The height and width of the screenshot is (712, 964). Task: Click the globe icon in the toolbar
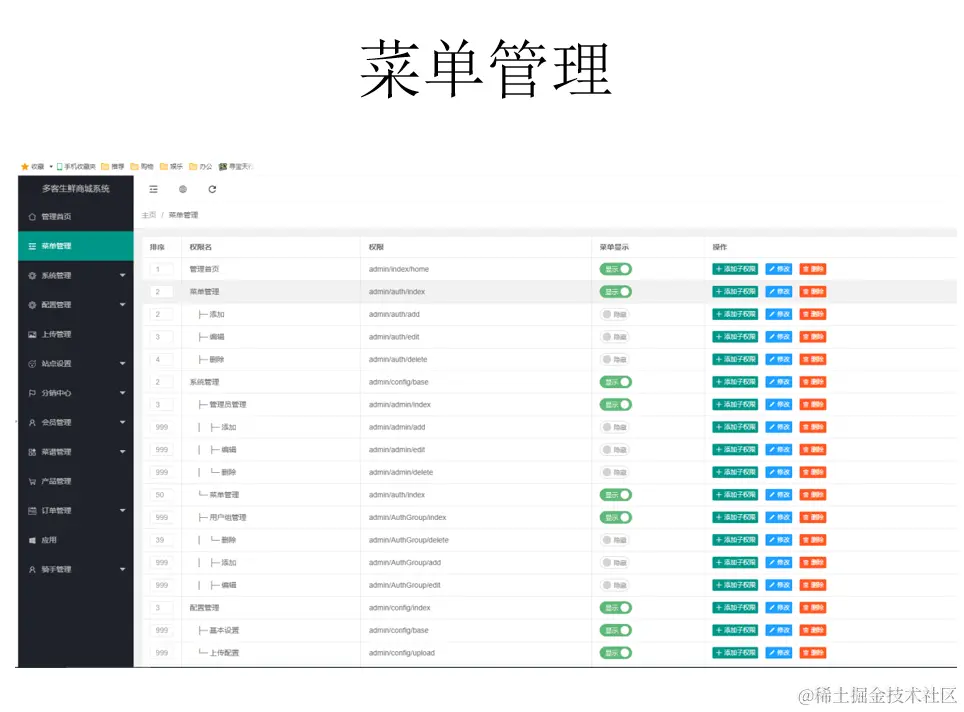click(x=183, y=189)
